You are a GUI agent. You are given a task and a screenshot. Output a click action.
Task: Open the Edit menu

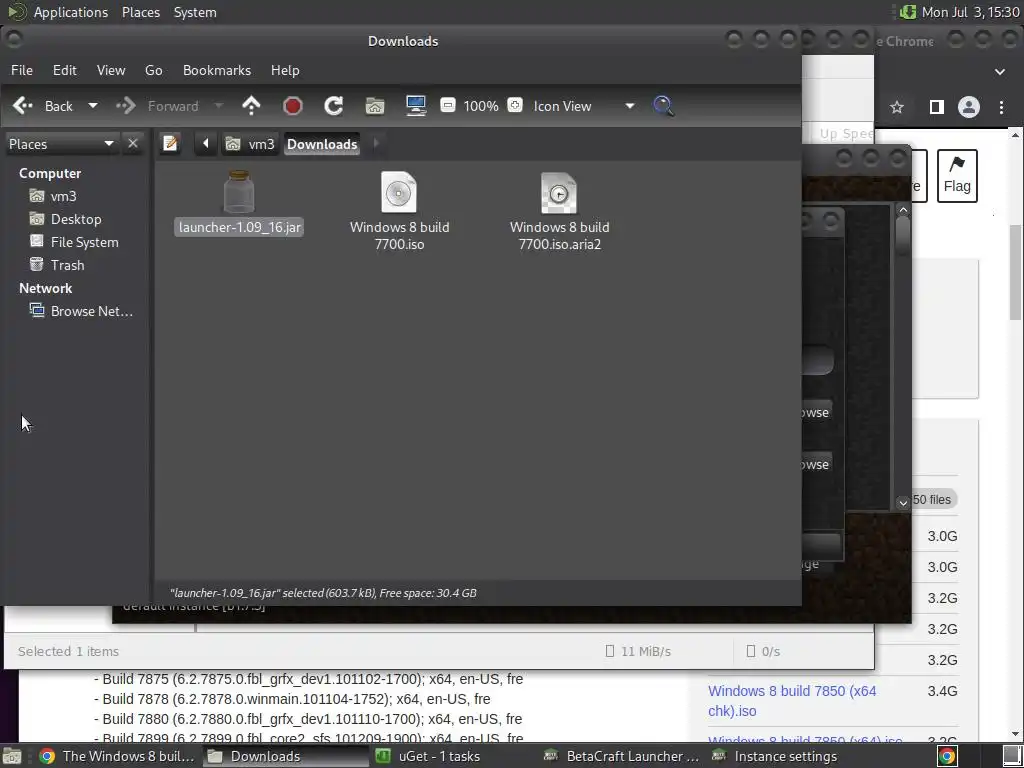(65, 70)
